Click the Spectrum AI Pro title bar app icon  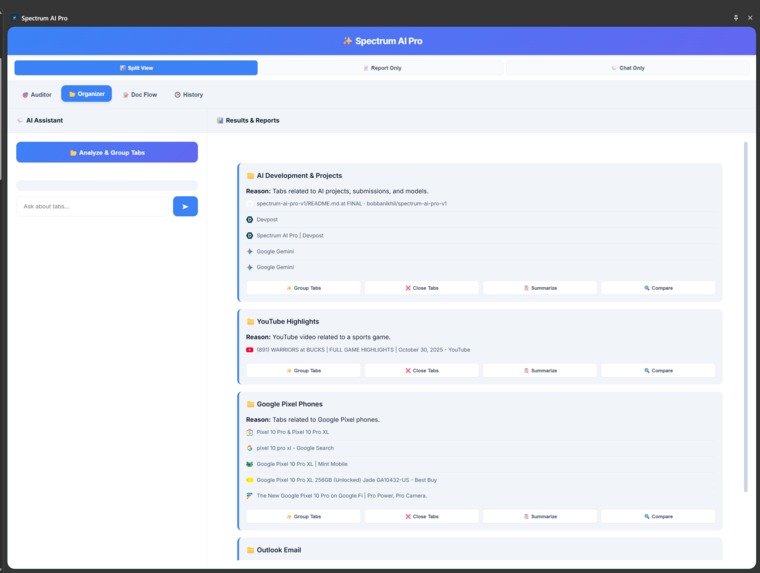pos(15,18)
